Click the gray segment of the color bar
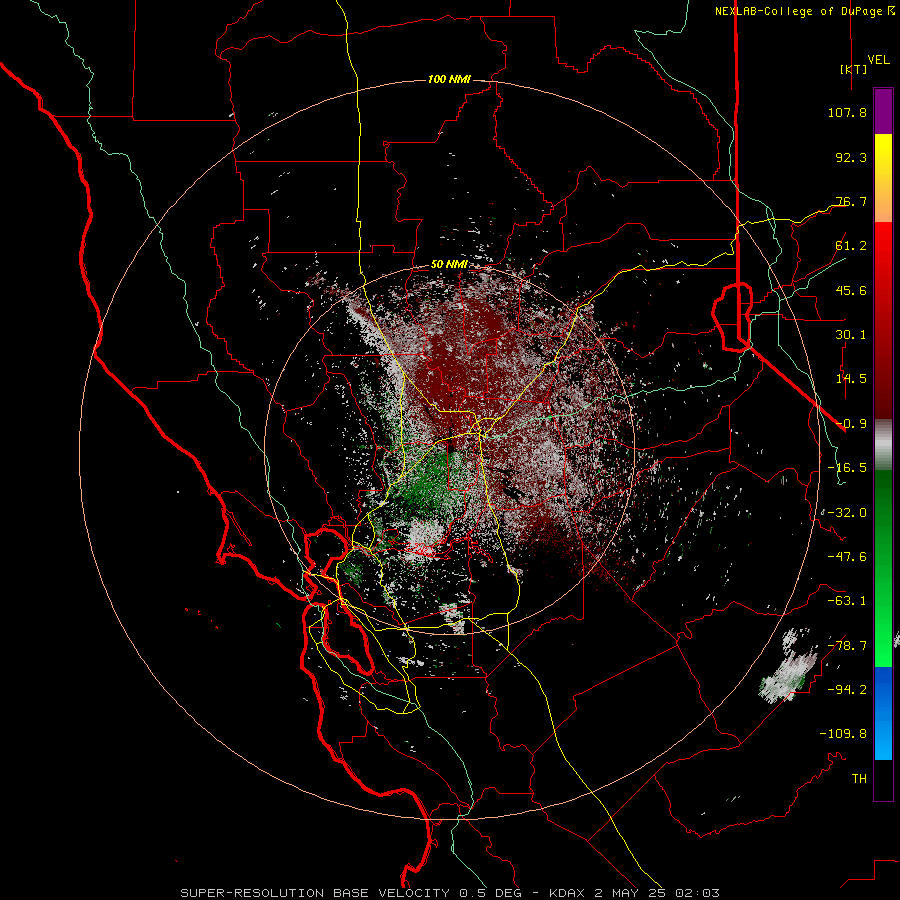The height and width of the screenshot is (900, 900). [883, 442]
